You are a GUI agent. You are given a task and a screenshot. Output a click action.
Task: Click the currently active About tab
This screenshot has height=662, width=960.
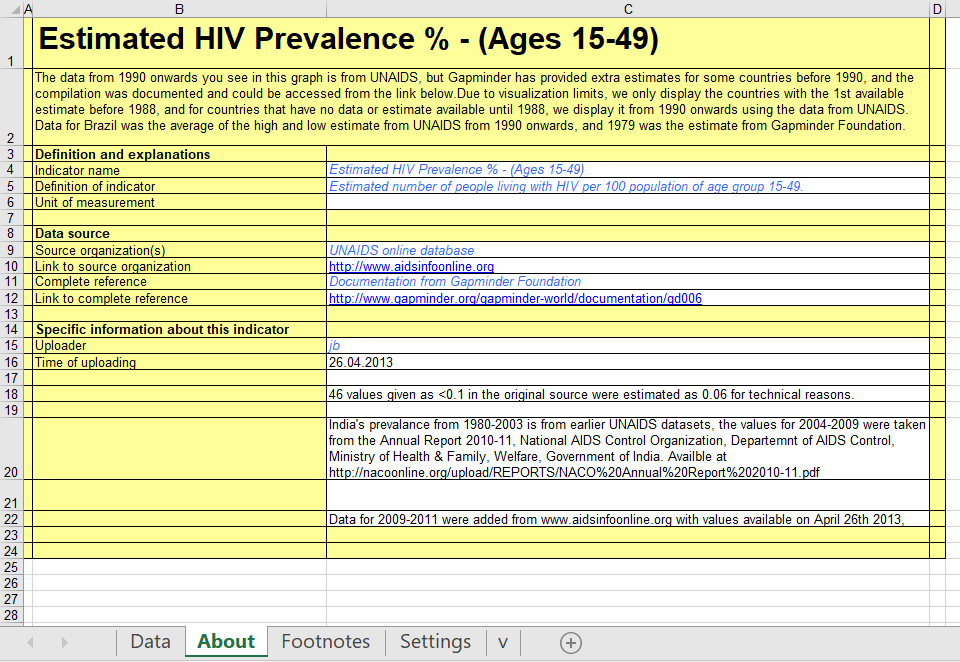(225, 642)
